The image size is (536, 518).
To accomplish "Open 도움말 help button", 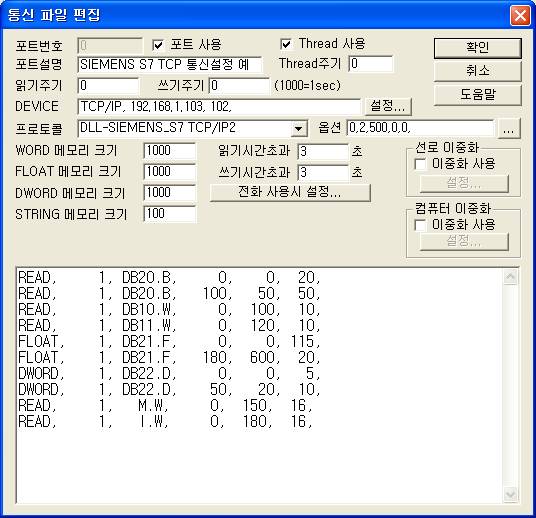I will pos(478,94).
